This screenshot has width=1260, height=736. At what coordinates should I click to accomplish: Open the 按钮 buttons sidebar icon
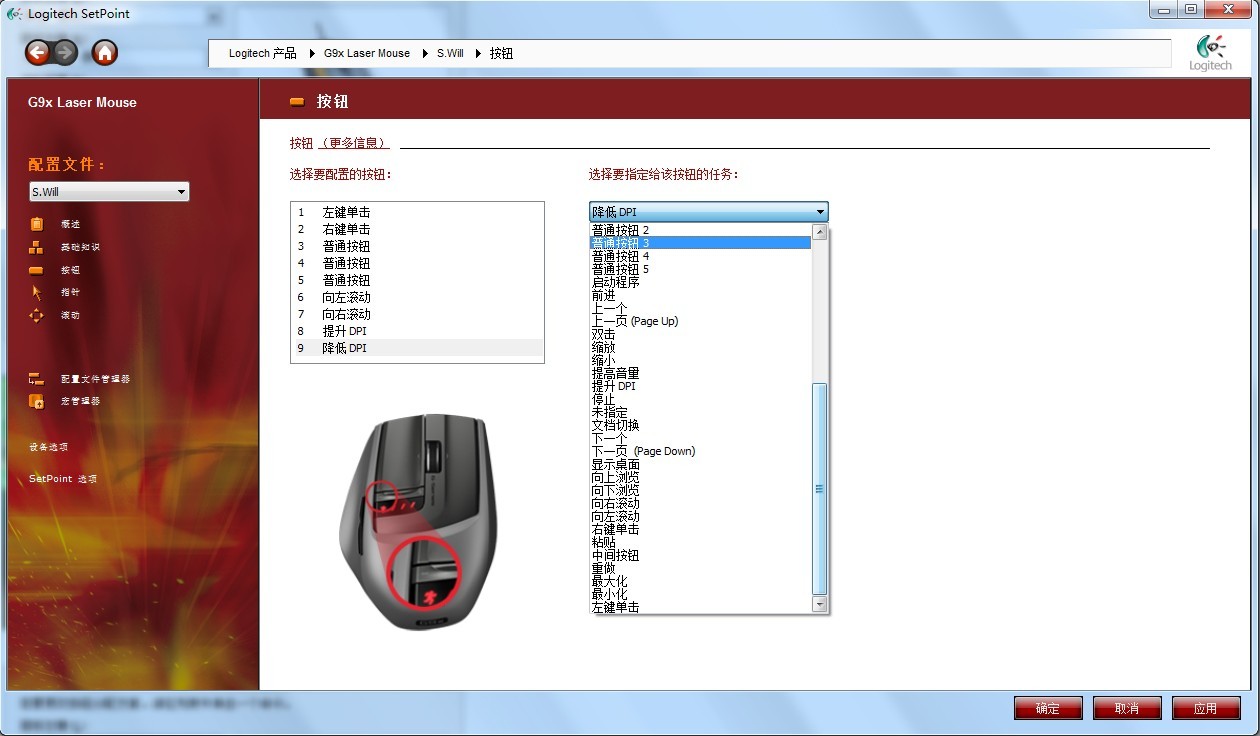(x=37, y=270)
